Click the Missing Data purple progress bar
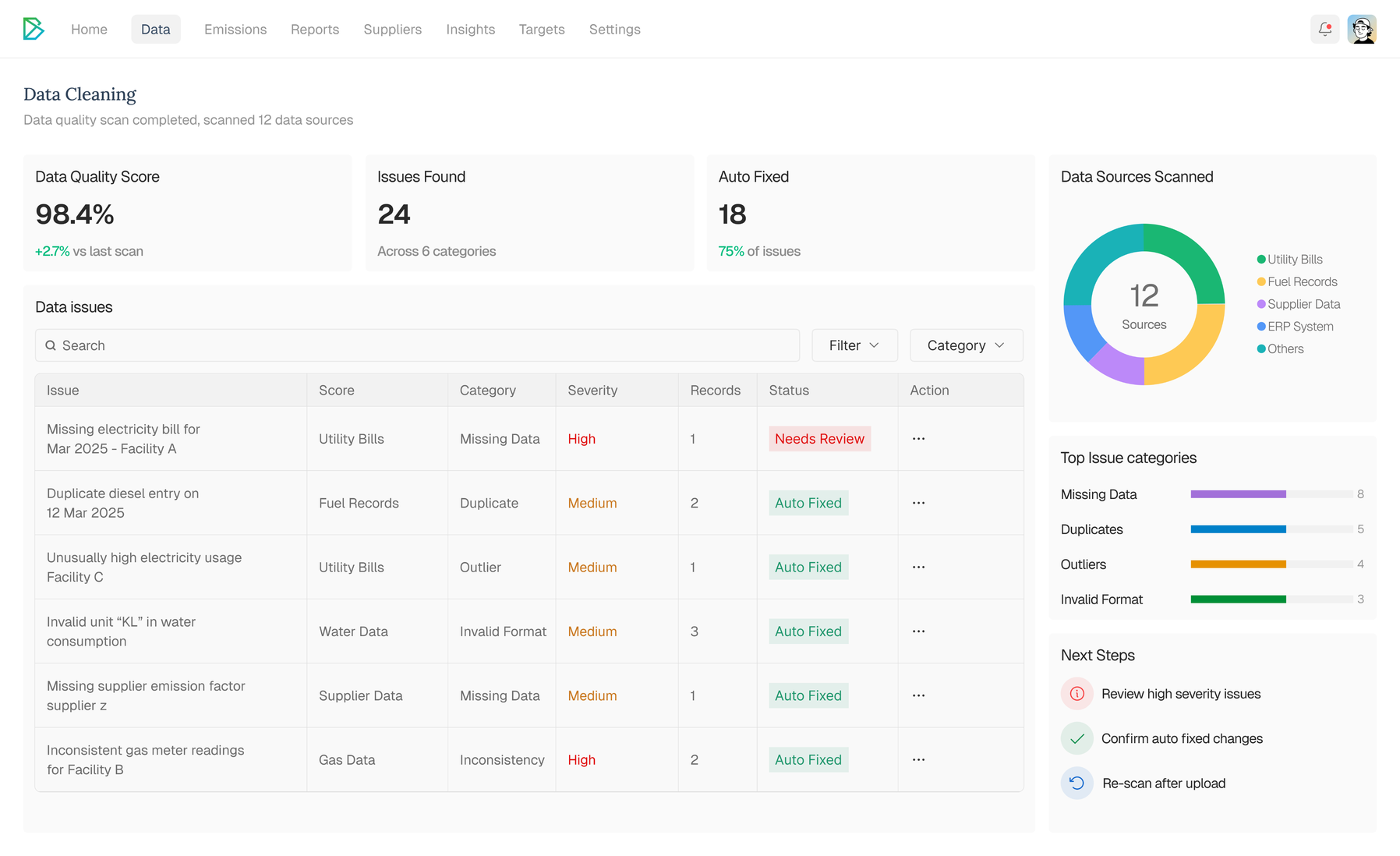 (1238, 494)
